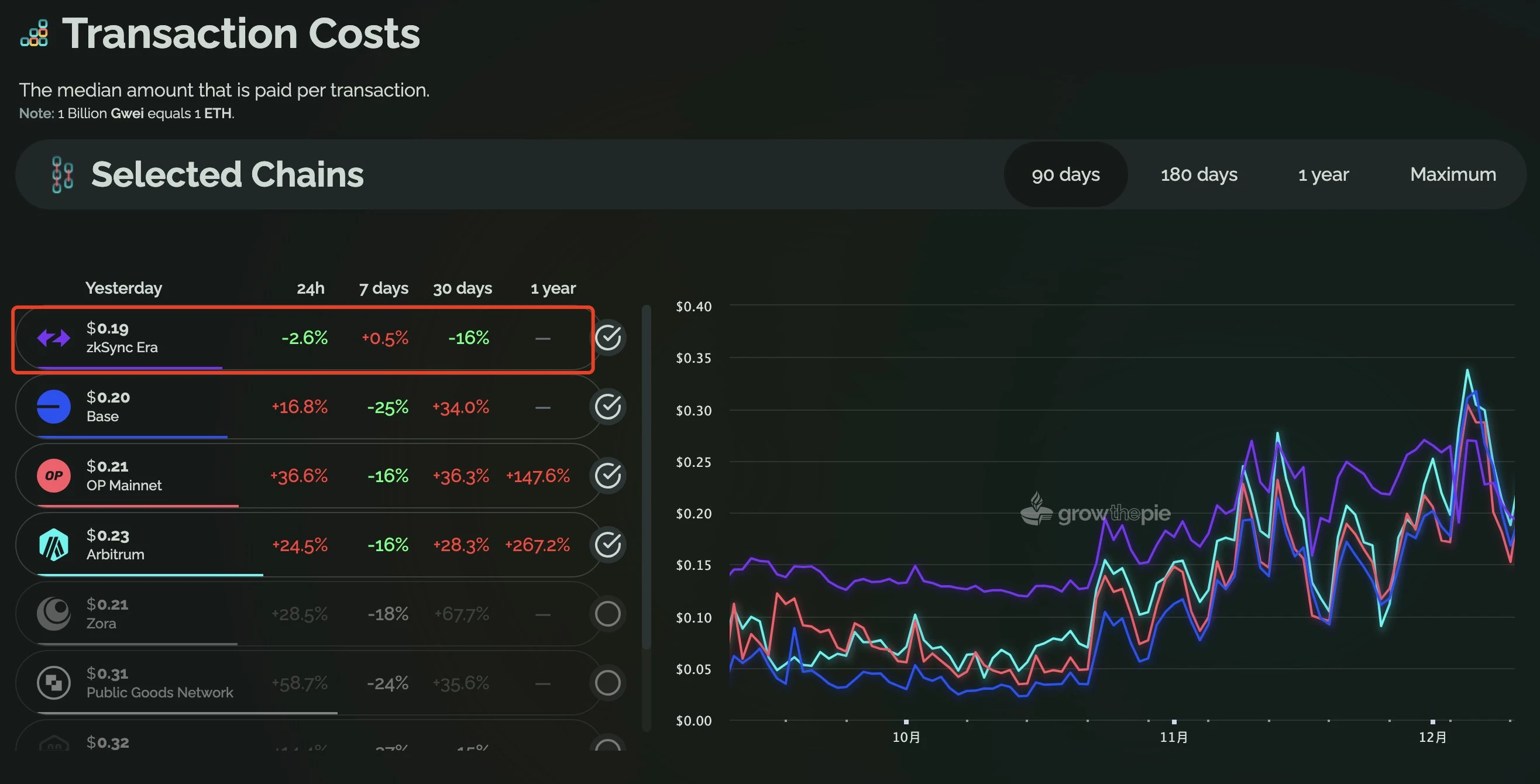This screenshot has width=1540, height=784.
Task: Click the OP Mainnet red logo
Action: (x=54, y=476)
